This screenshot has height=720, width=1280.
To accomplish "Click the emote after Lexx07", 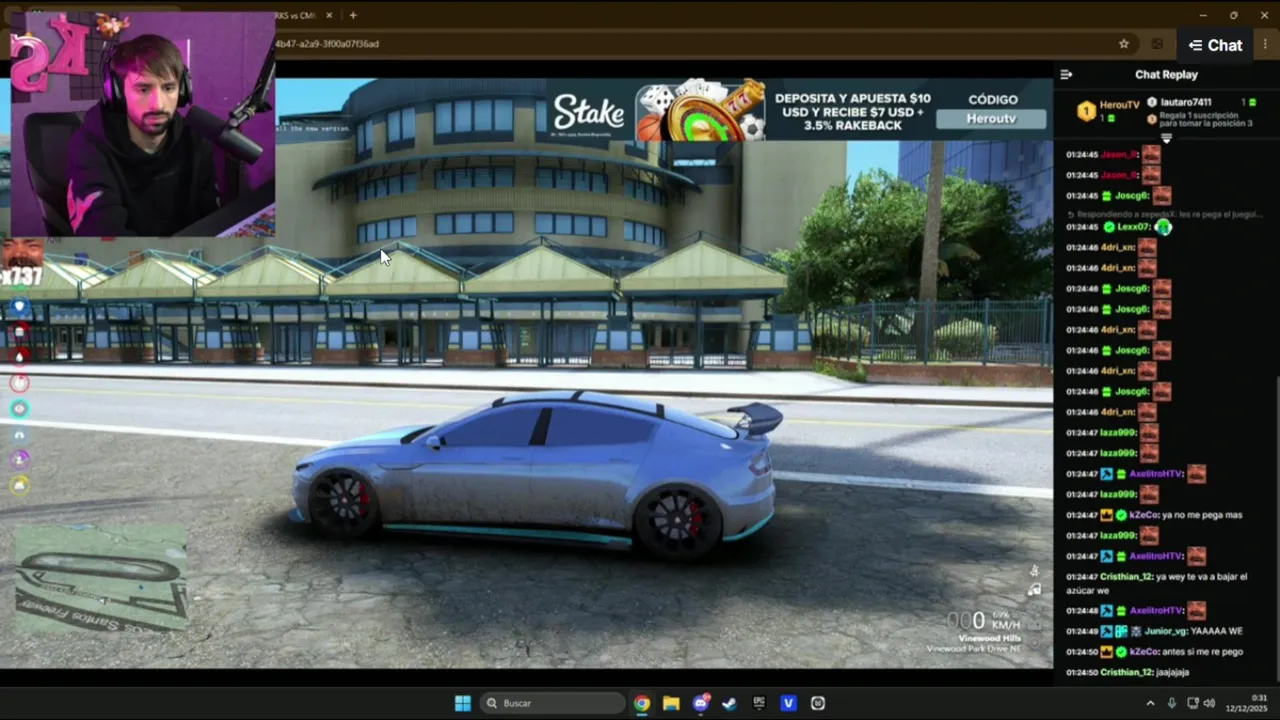I will 1163,227.
